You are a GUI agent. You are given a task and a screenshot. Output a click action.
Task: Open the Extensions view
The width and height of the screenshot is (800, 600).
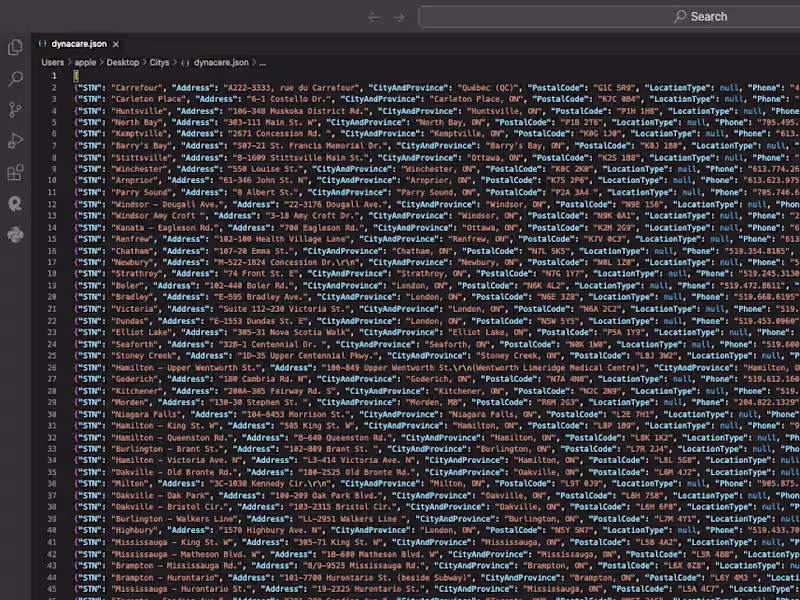pyautogui.click(x=15, y=172)
